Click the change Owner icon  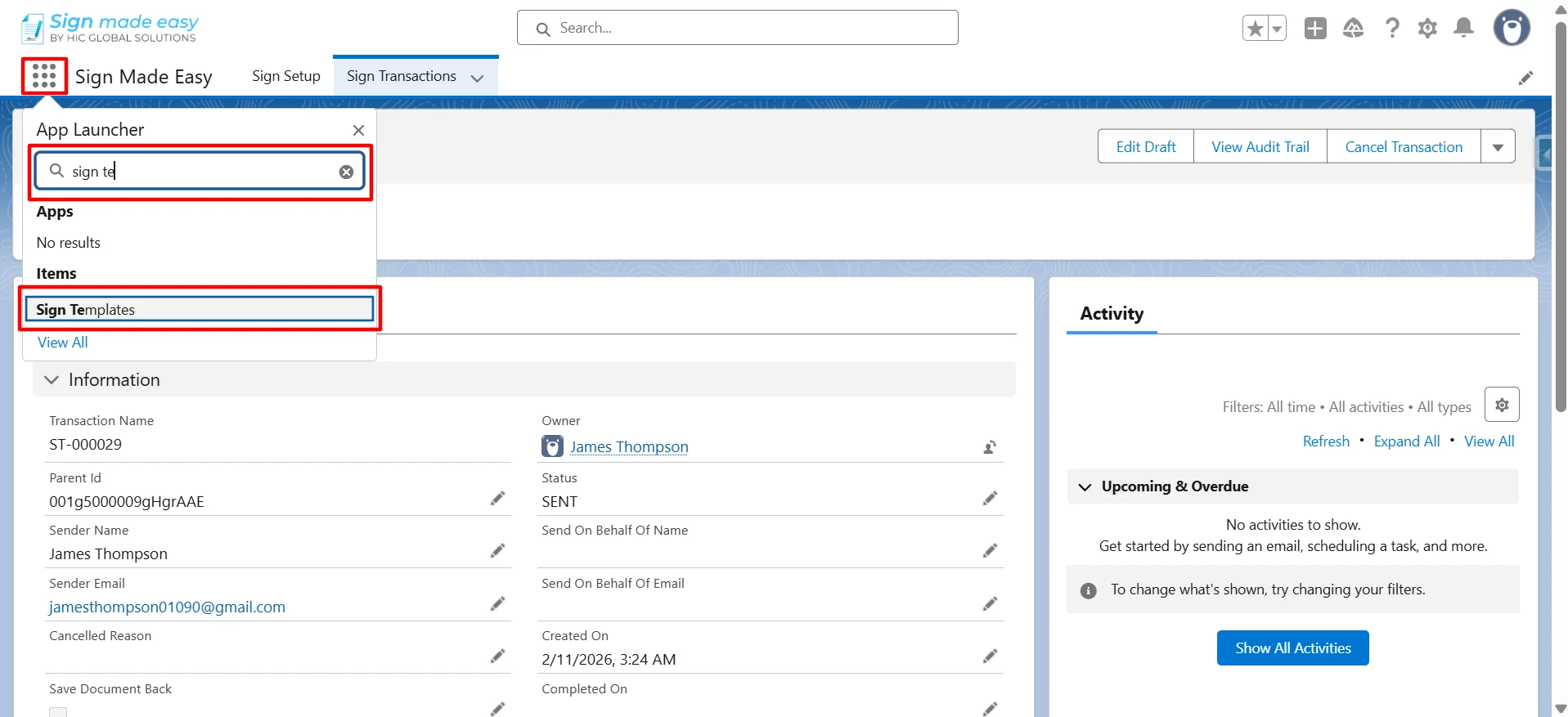point(990,447)
